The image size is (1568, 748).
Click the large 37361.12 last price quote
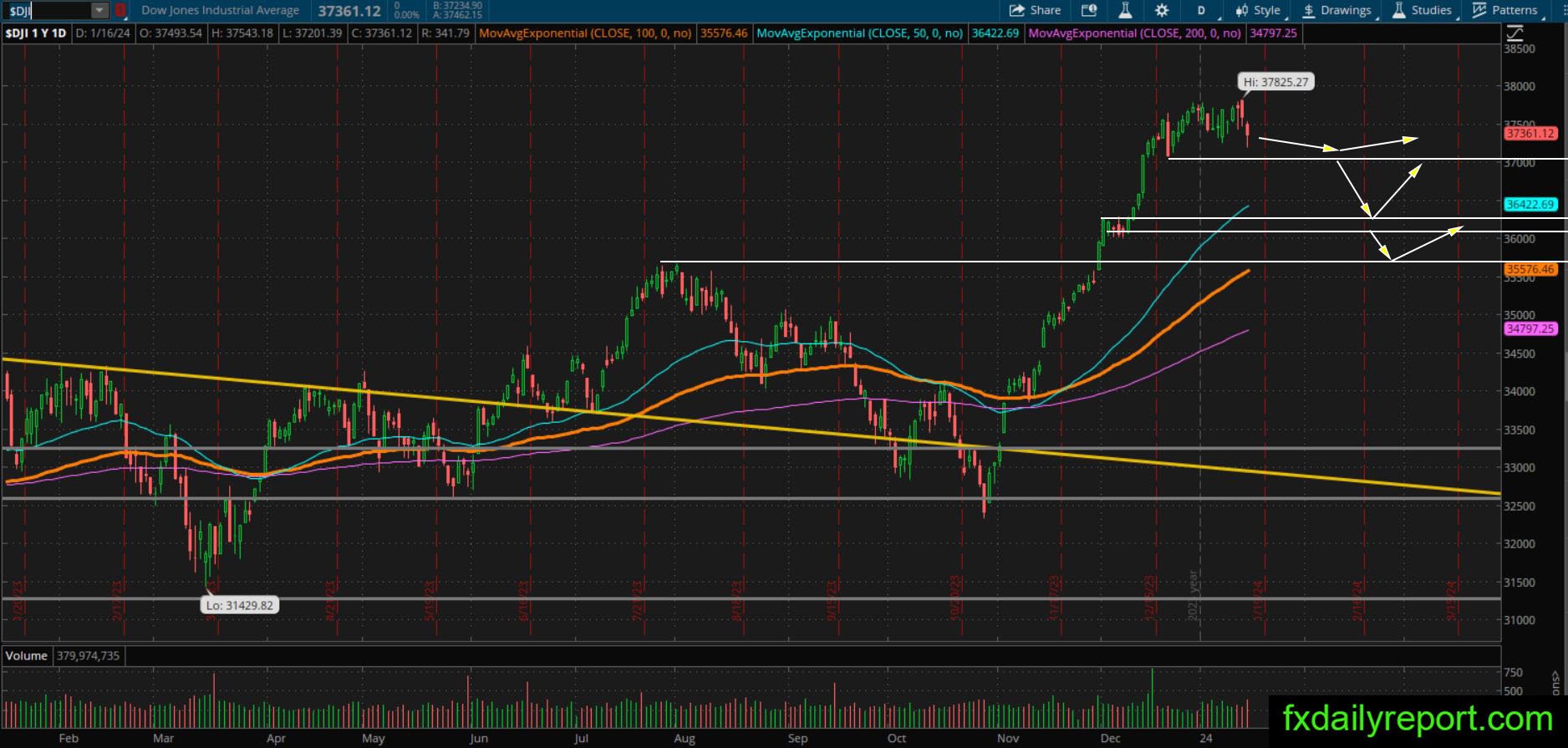[x=349, y=11]
